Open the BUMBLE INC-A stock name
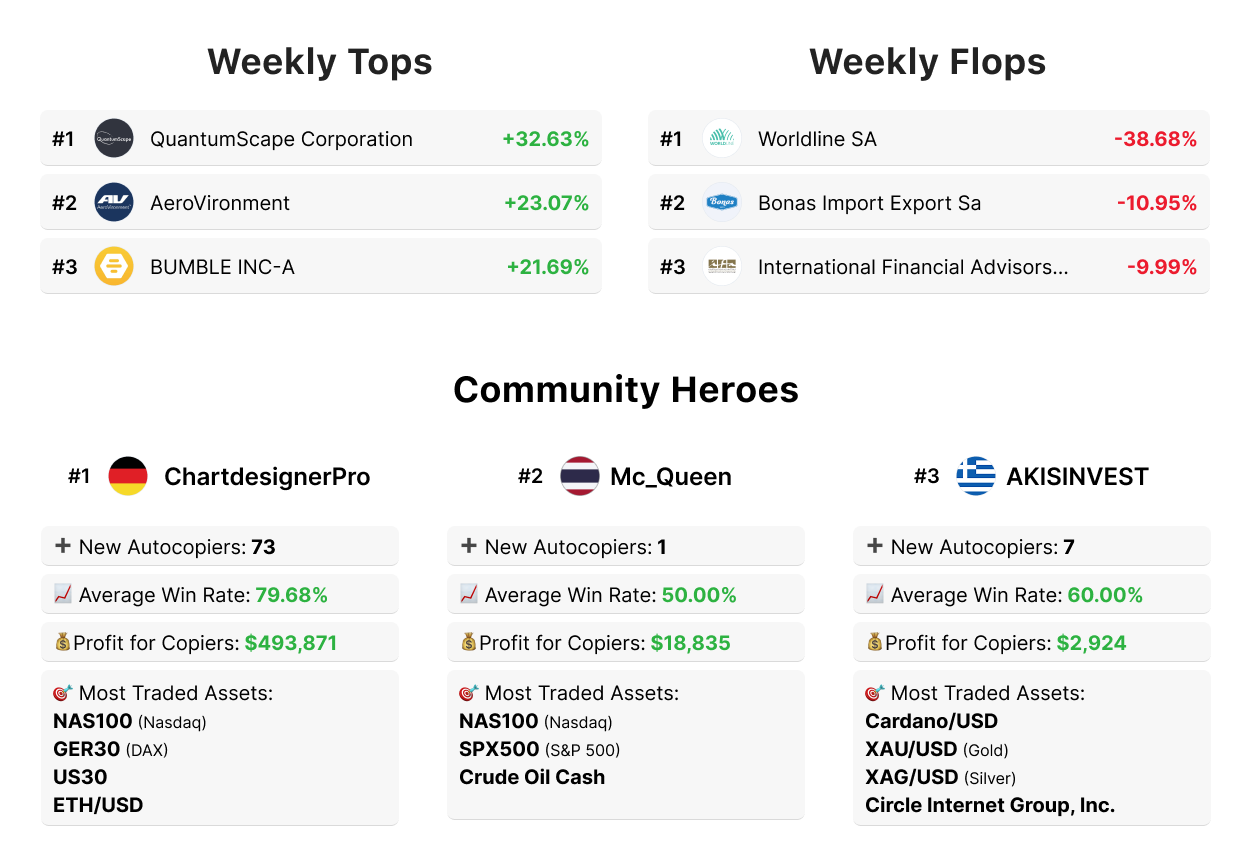This screenshot has width=1252, height=866. point(222,267)
